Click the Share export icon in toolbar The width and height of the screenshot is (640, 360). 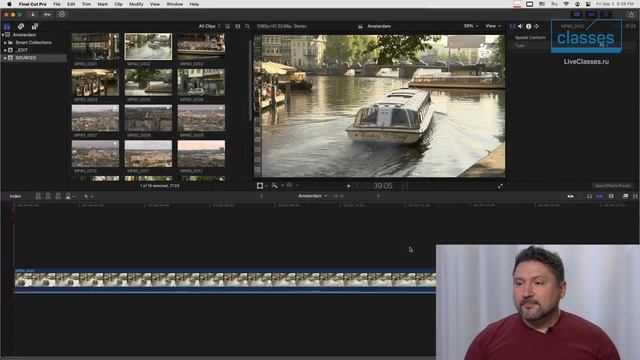pyautogui.click(x=631, y=14)
